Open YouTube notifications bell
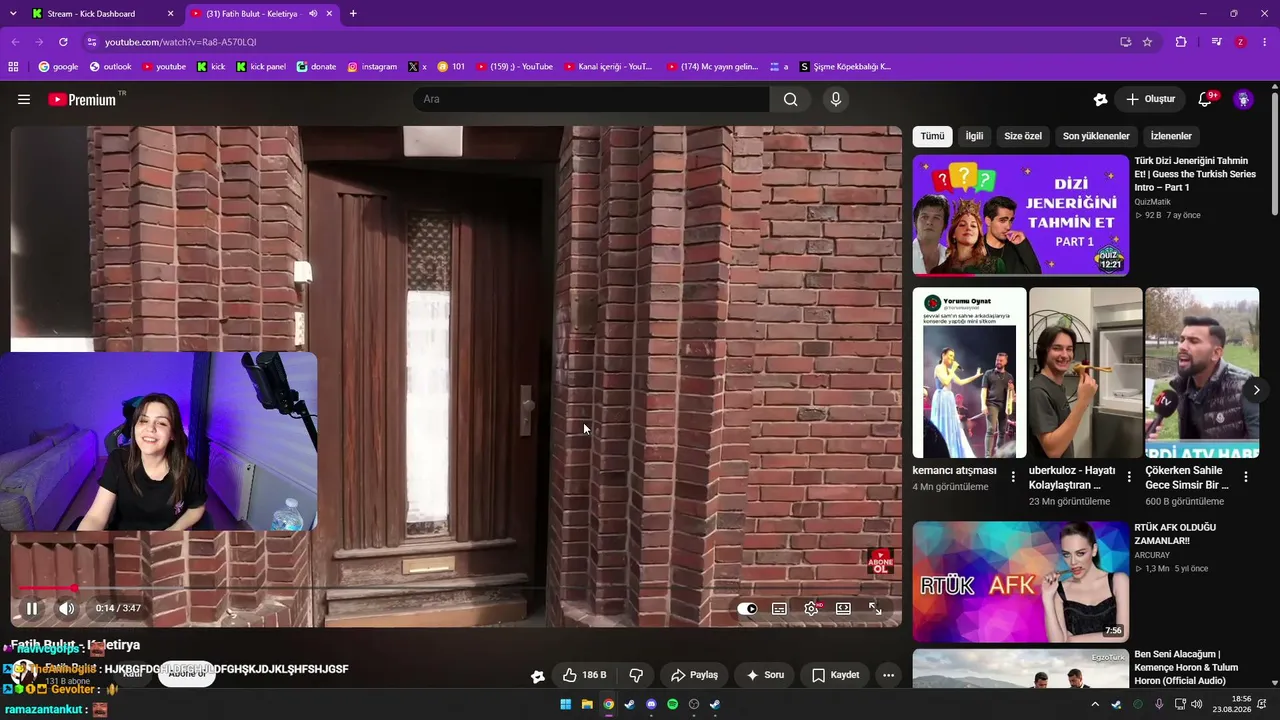The width and height of the screenshot is (1280, 720). click(1205, 99)
